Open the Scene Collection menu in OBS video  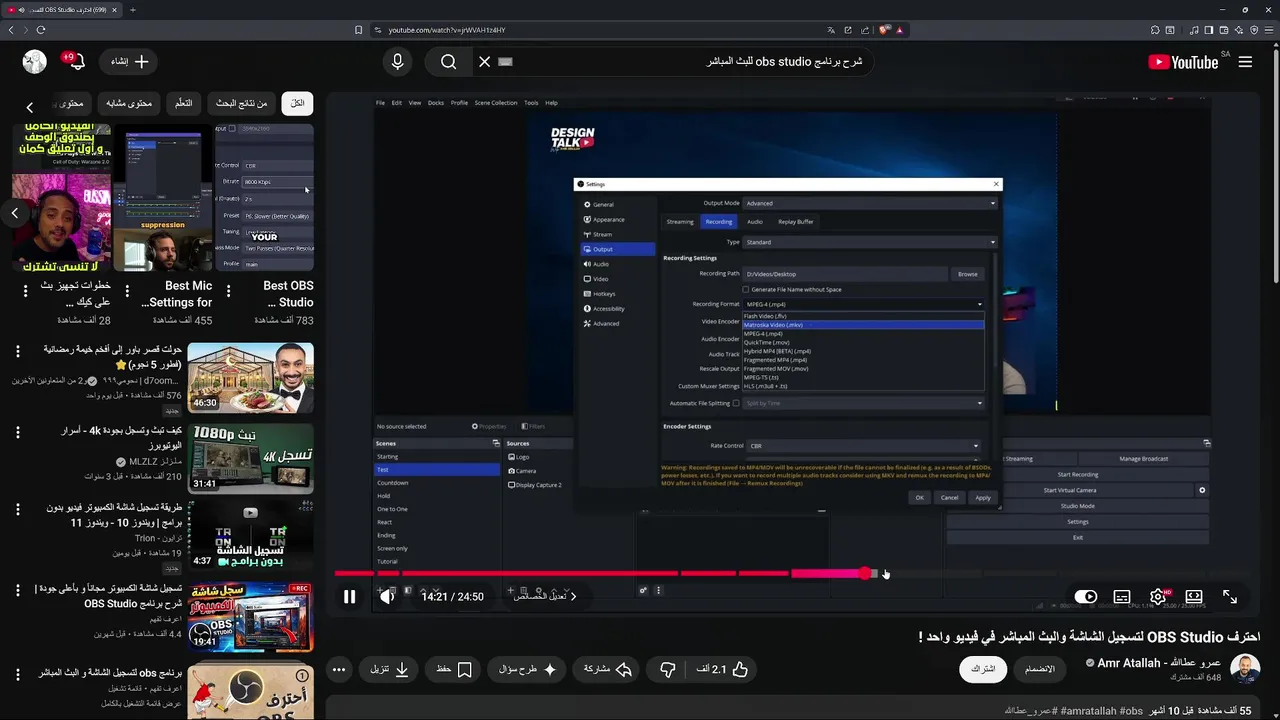[496, 103]
